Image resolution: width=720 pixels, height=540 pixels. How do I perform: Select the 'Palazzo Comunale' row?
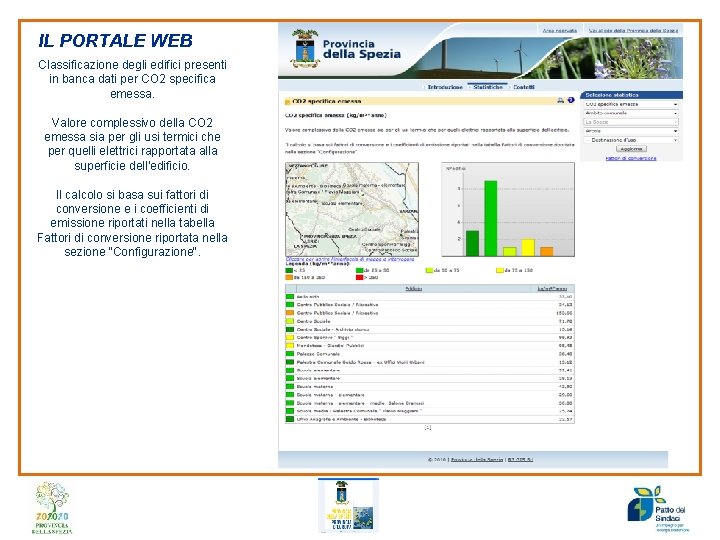tap(429, 354)
